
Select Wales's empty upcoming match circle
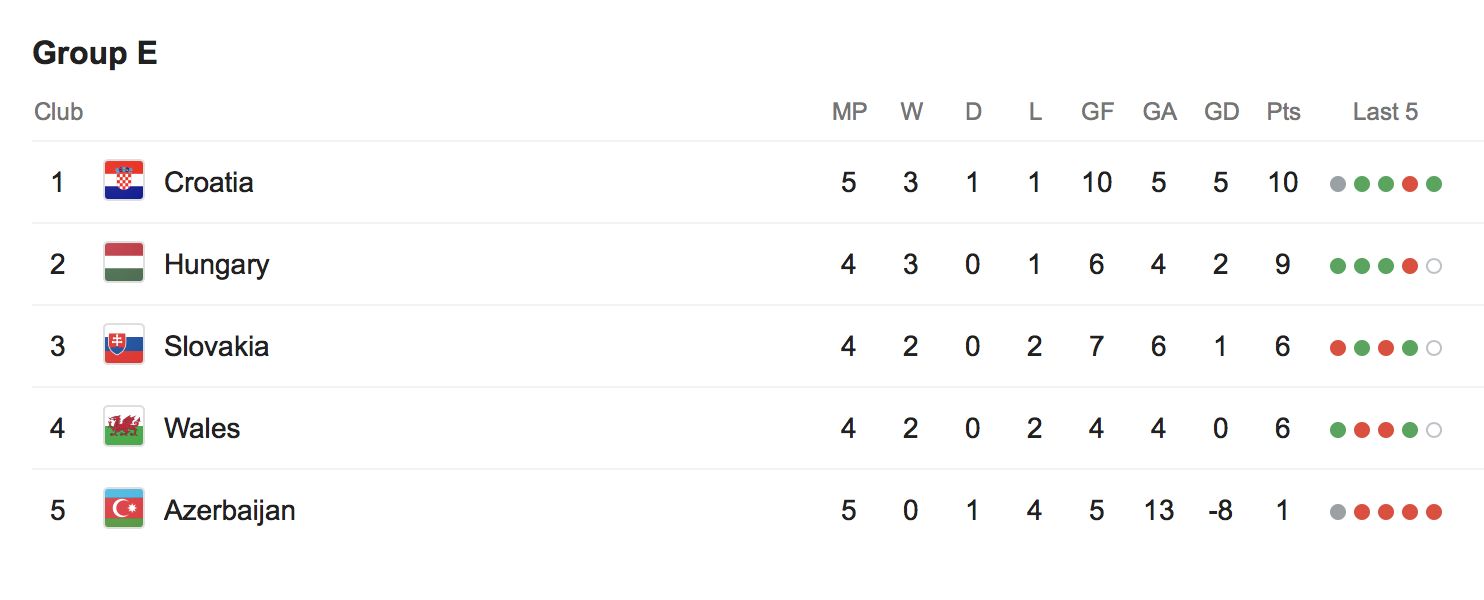(1434, 430)
